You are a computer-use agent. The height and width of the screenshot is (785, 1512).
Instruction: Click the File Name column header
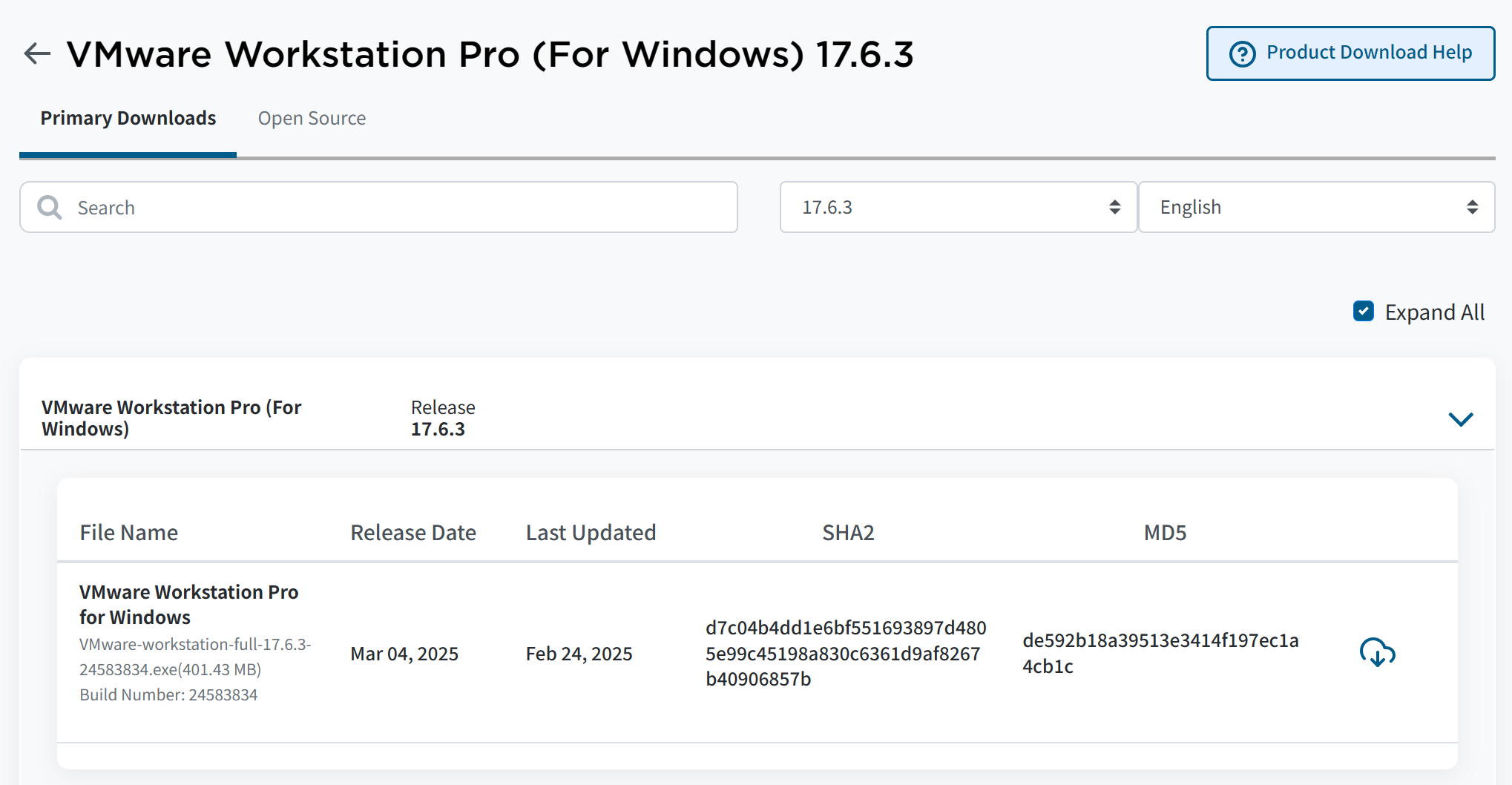129,533
